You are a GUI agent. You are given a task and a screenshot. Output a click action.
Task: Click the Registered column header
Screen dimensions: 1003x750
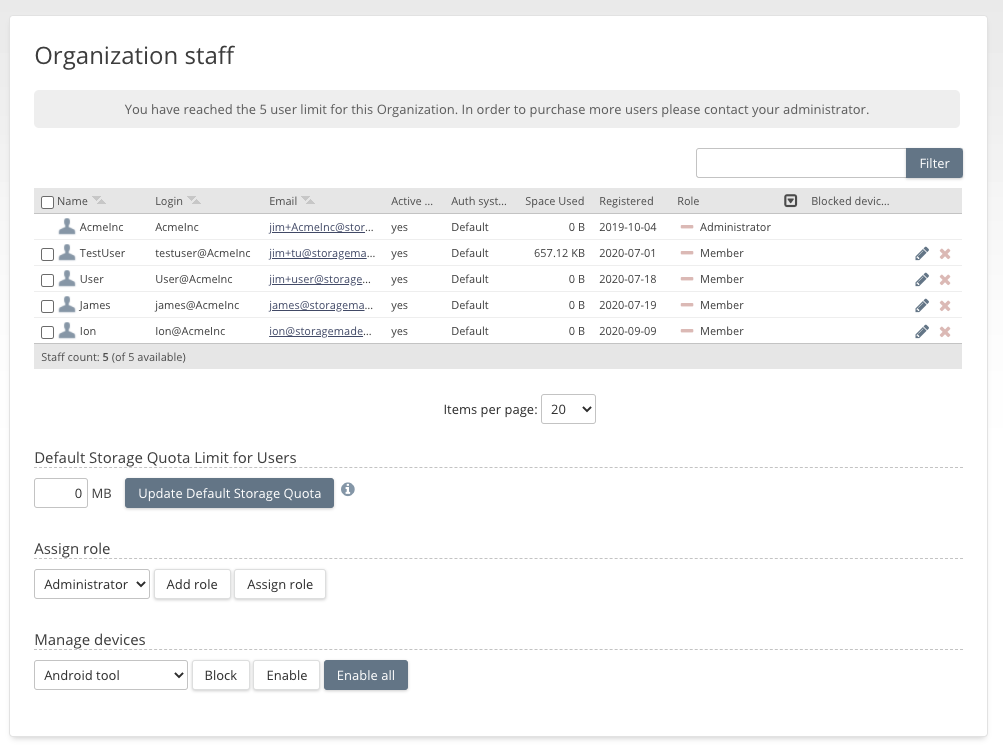(626, 201)
